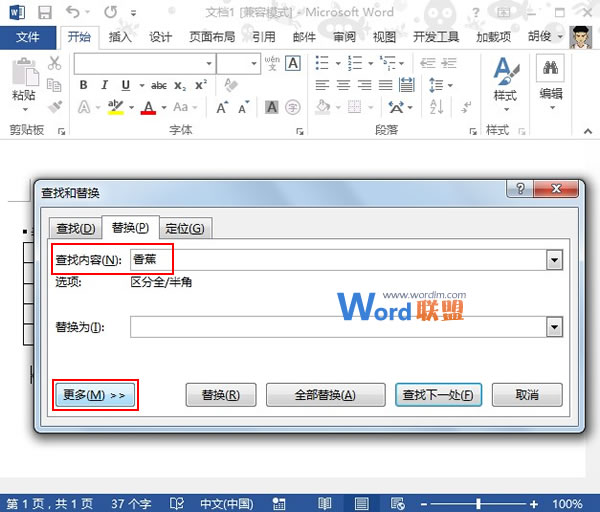The width and height of the screenshot is (600, 512).
Task: Click the Shrink Font icon
Action: click(243, 108)
